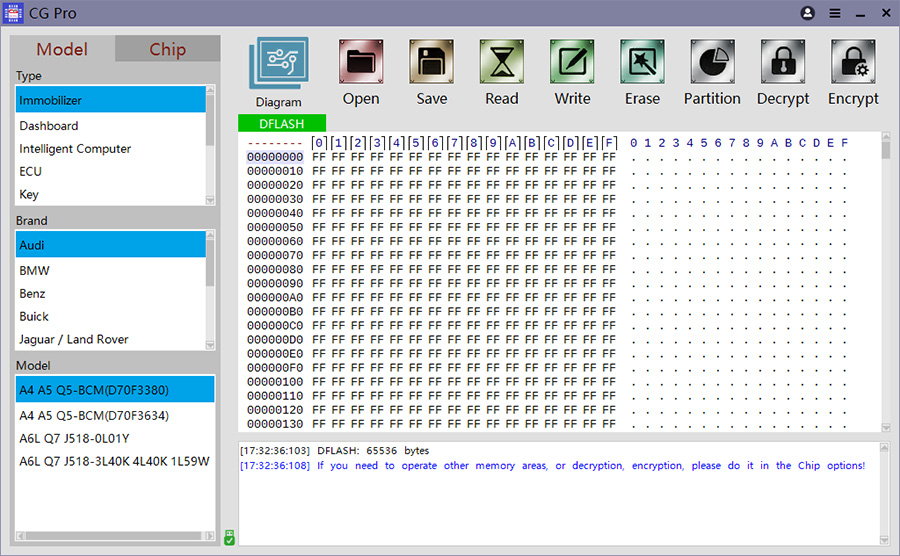Open the user account icon in title bar
Screen dimensions: 900x556
[808, 14]
